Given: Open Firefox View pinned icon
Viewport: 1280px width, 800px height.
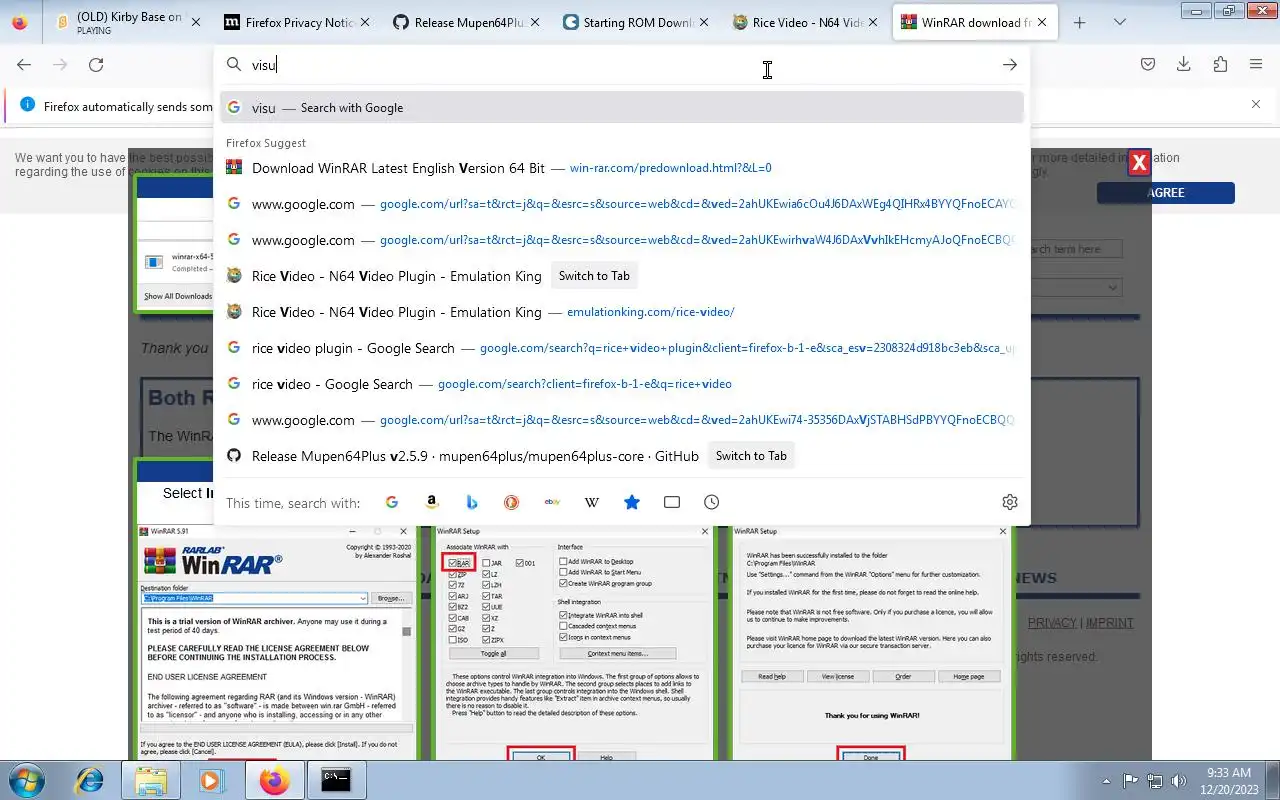Looking at the screenshot, I should 20,22.
